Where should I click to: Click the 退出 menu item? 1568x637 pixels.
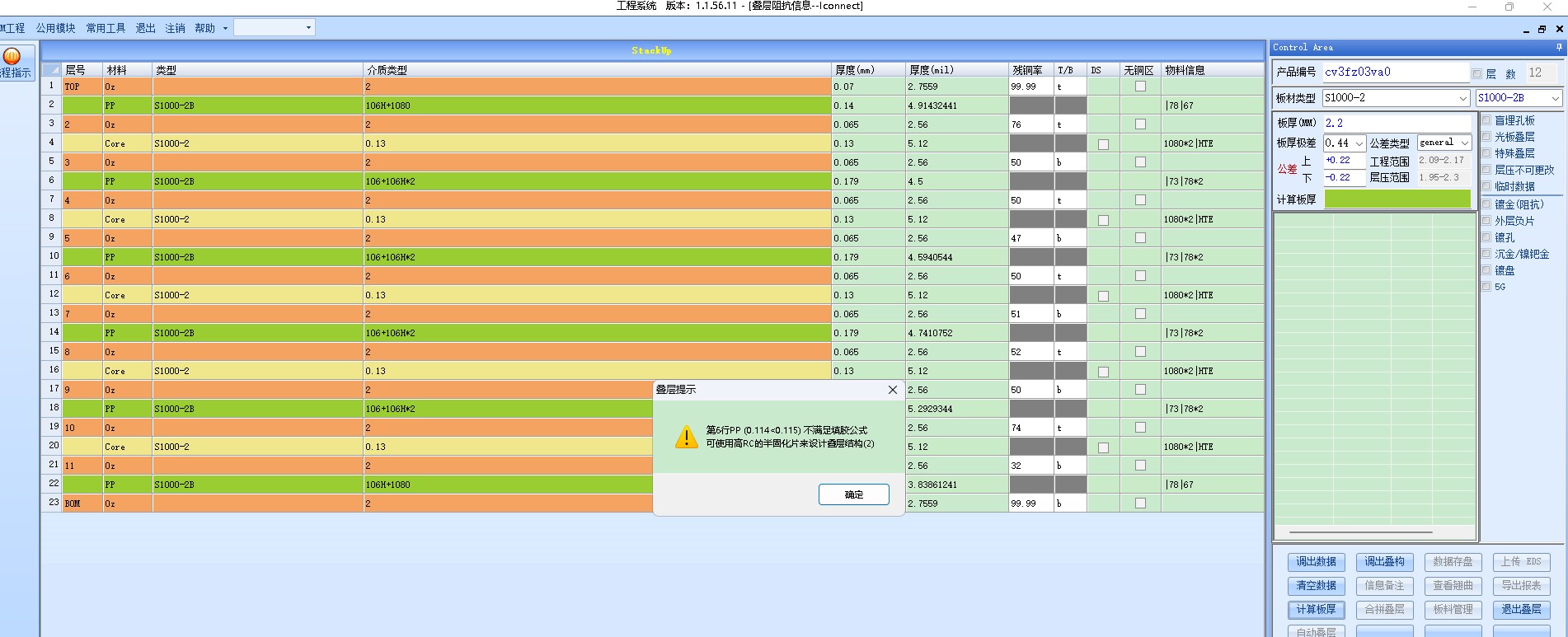[145, 28]
